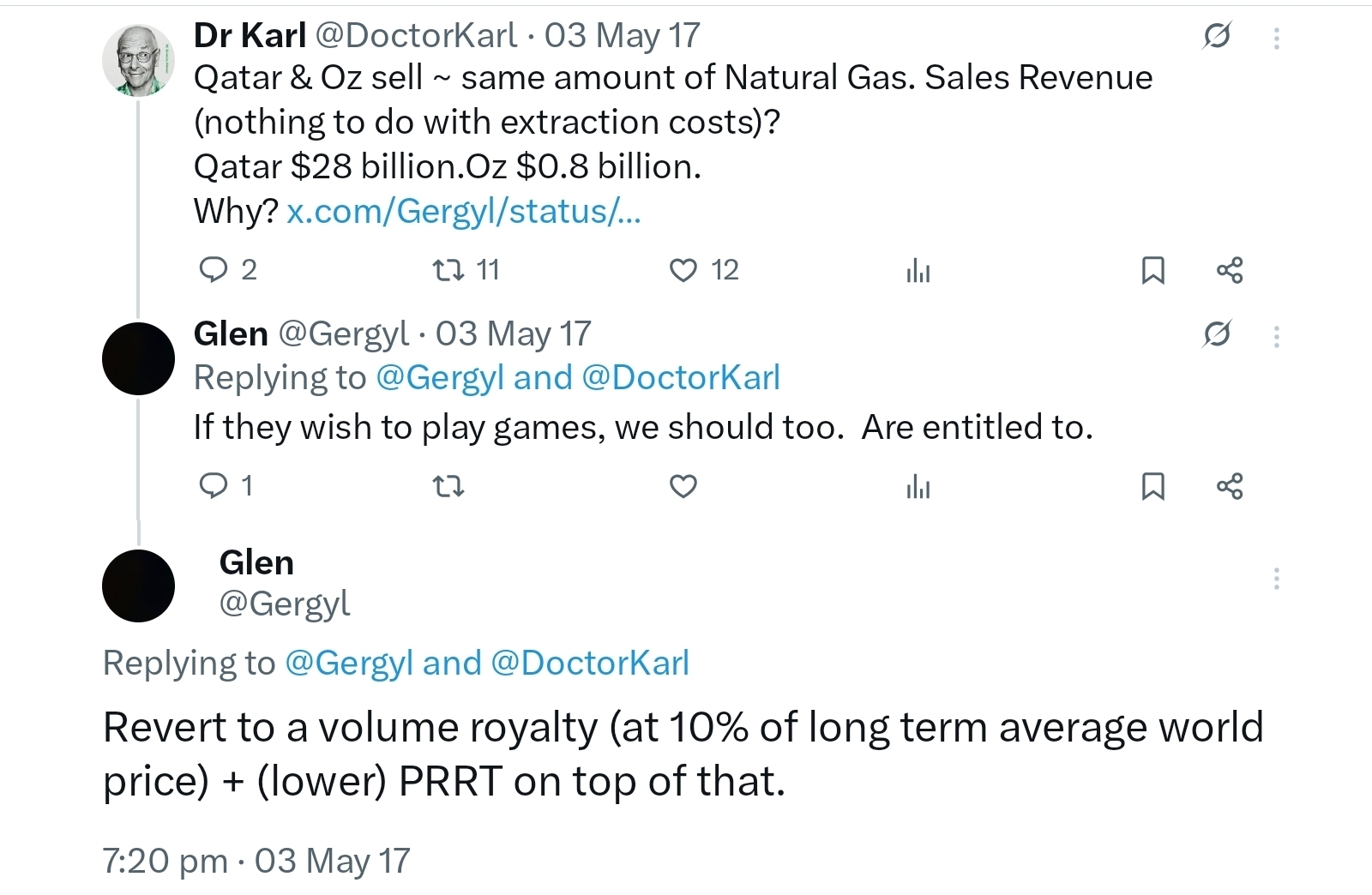This screenshot has width=1372, height=895.
Task: Bookmark Dr Karl's tweet
Action: 1152,271
